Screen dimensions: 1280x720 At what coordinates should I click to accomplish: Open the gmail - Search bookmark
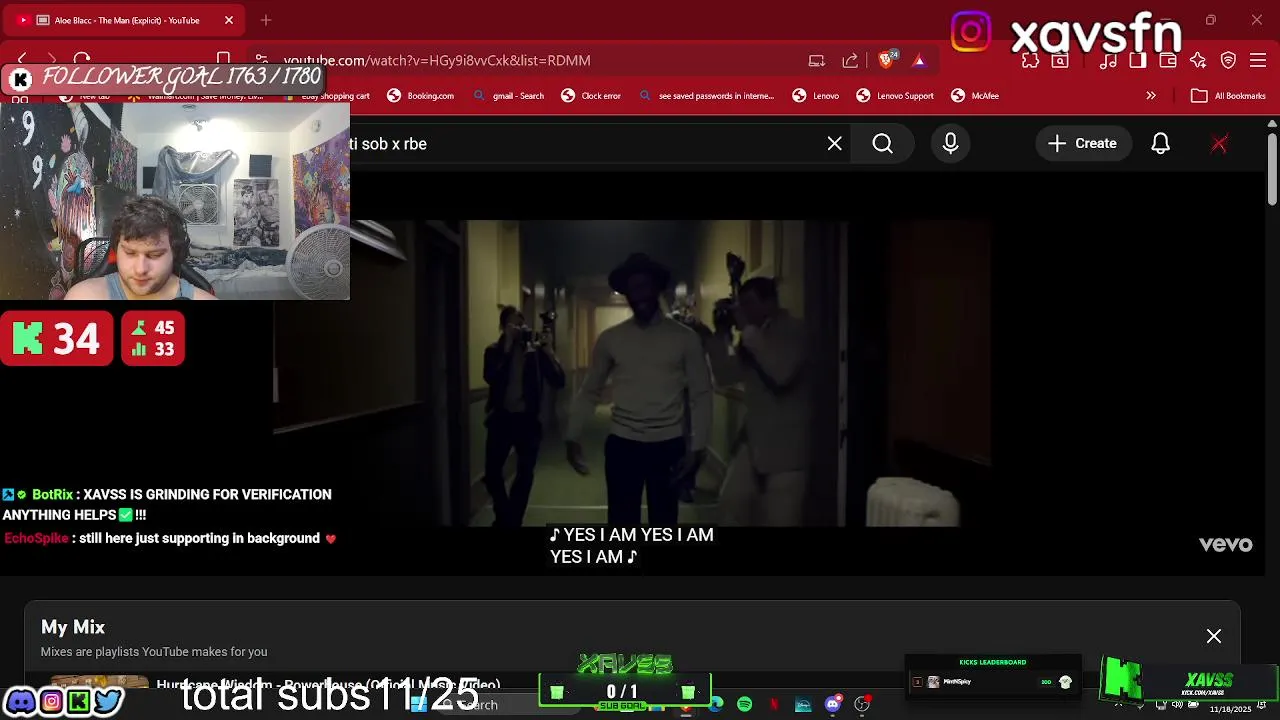(508, 96)
